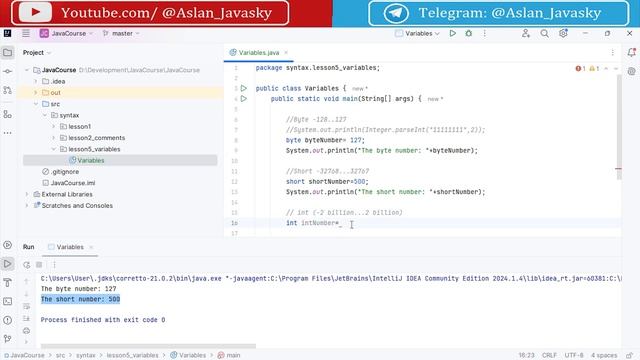Collapse the syntax package
This screenshot has height=360, width=640.
(x=44, y=116)
